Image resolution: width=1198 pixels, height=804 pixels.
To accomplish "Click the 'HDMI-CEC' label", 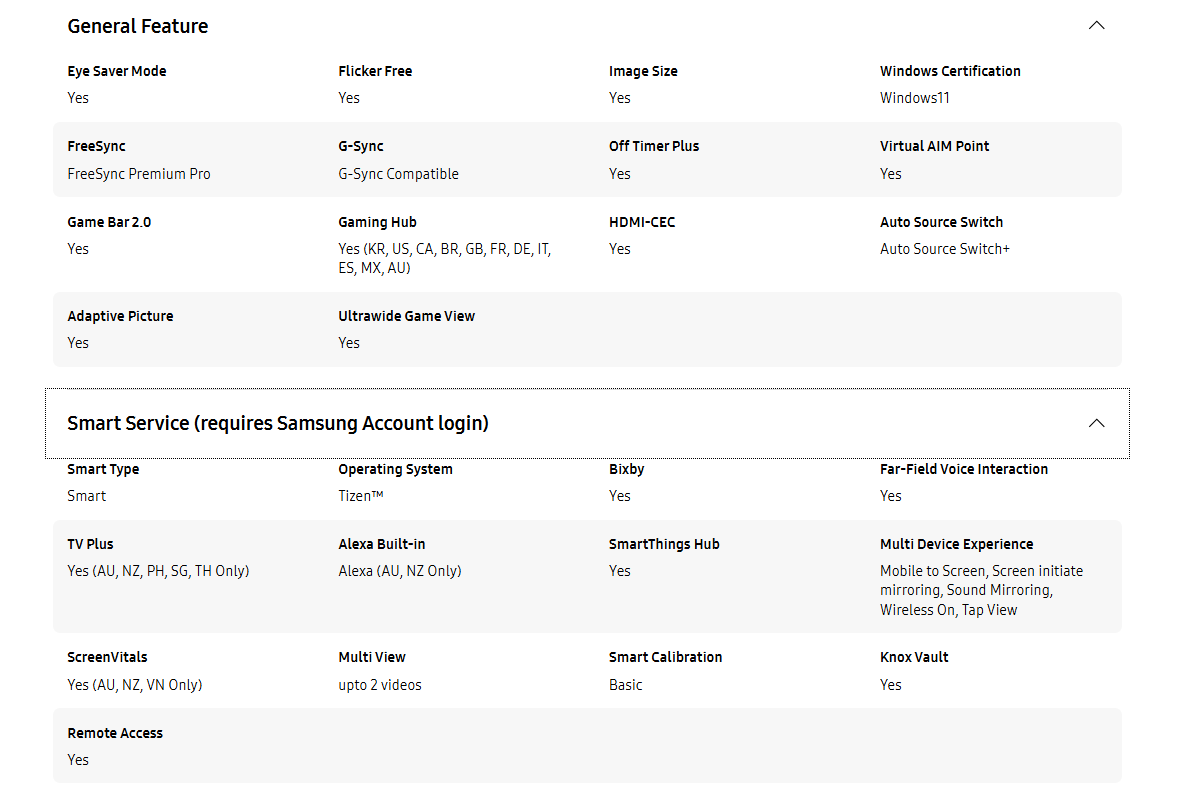I will pos(642,222).
